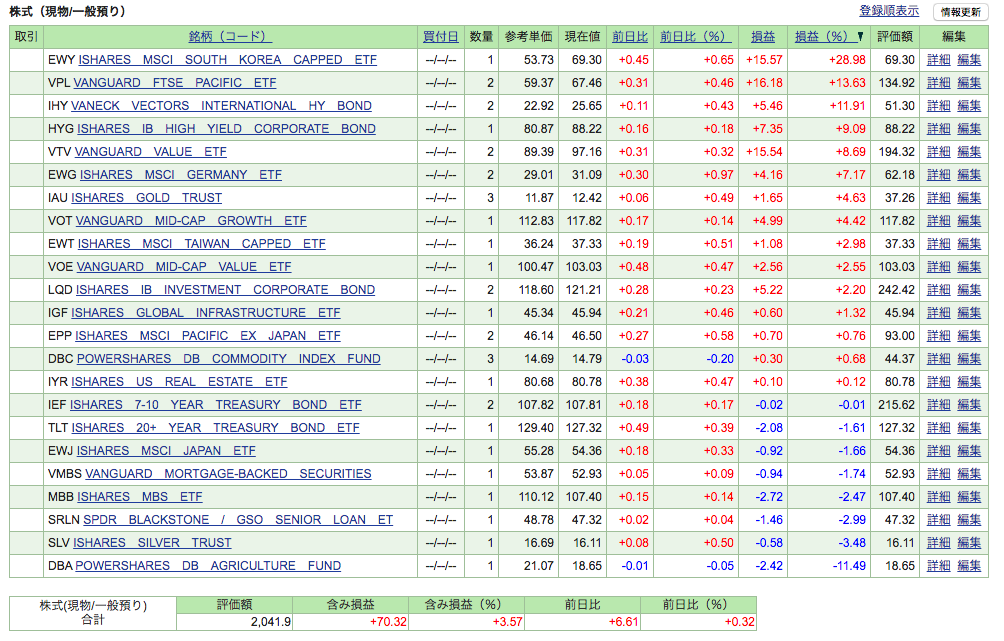
Task: Open ISHARES IB INVESTMENT CORPORATE BOND
Action: pyautogui.click(x=225, y=290)
